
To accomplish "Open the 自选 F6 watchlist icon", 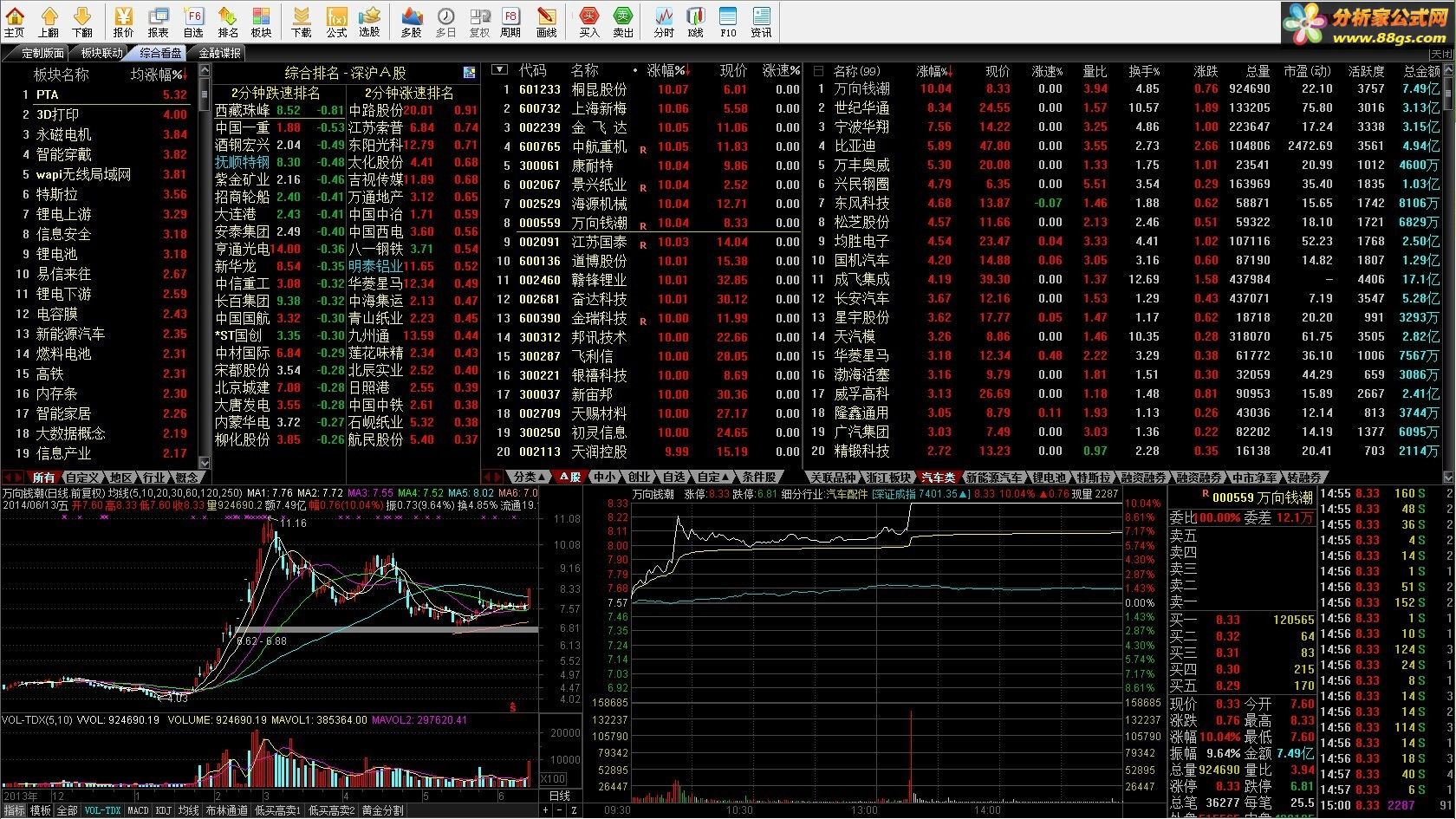I will (194, 22).
